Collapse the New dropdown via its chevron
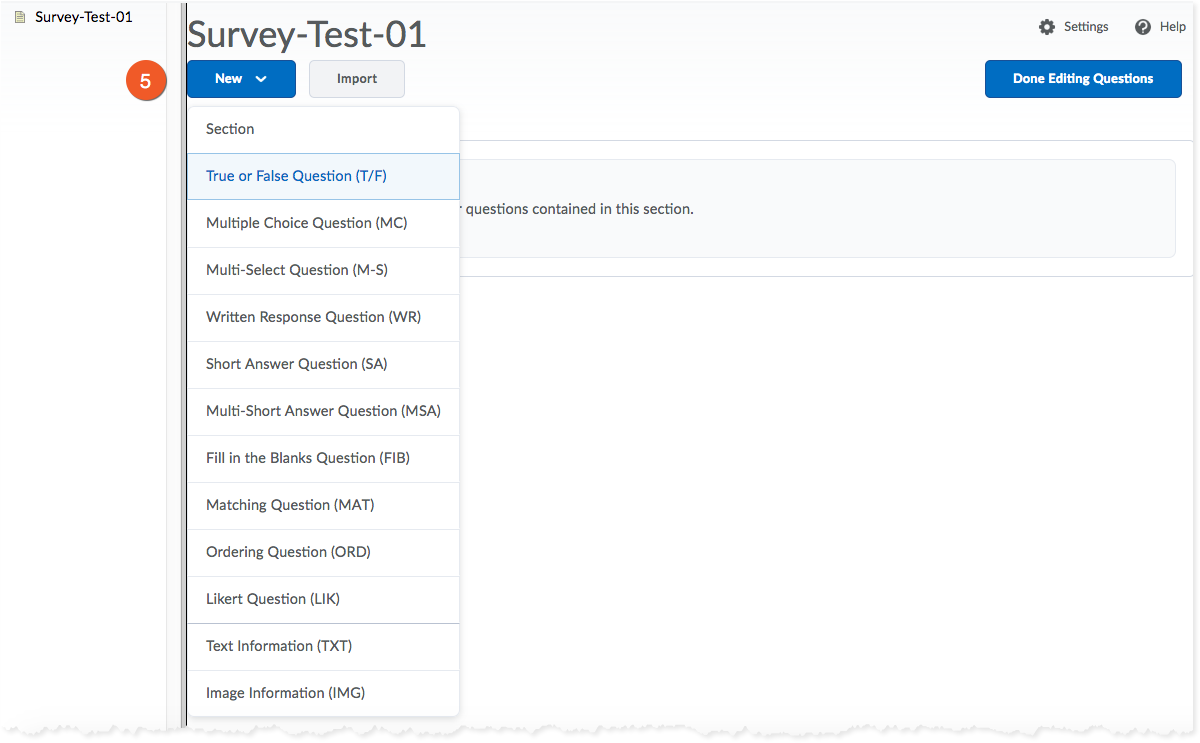The height and width of the screenshot is (743, 1200). pos(261,79)
